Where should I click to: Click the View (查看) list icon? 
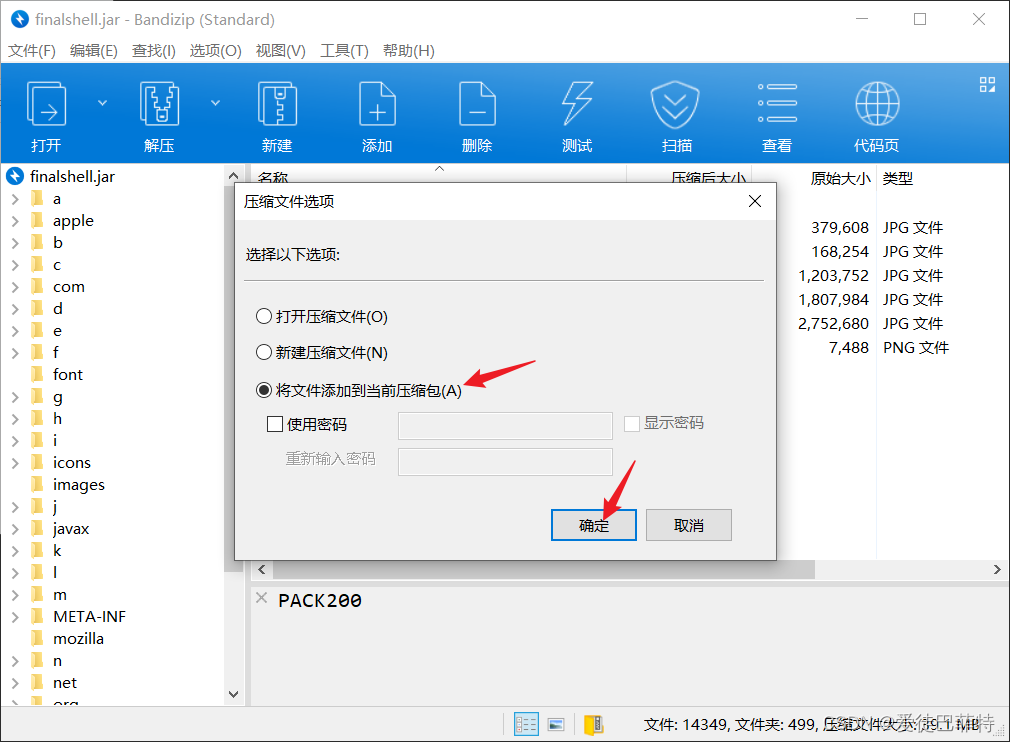click(777, 103)
